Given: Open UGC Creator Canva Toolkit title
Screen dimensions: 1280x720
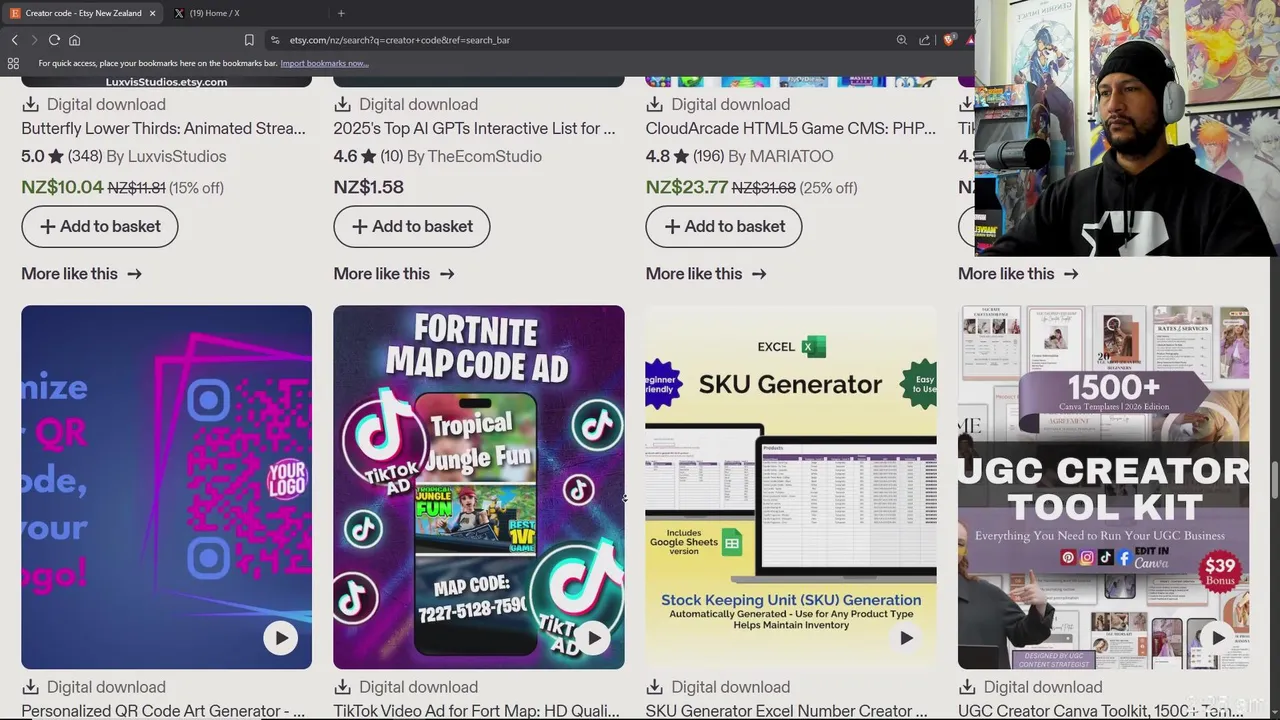Looking at the screenshot, I should (1101, 711).
